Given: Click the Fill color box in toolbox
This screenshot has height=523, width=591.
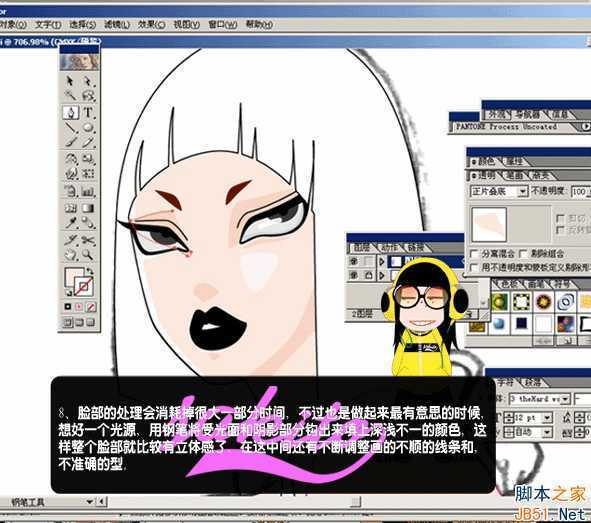Looking at the screenshot, I should tap(72, 275).
